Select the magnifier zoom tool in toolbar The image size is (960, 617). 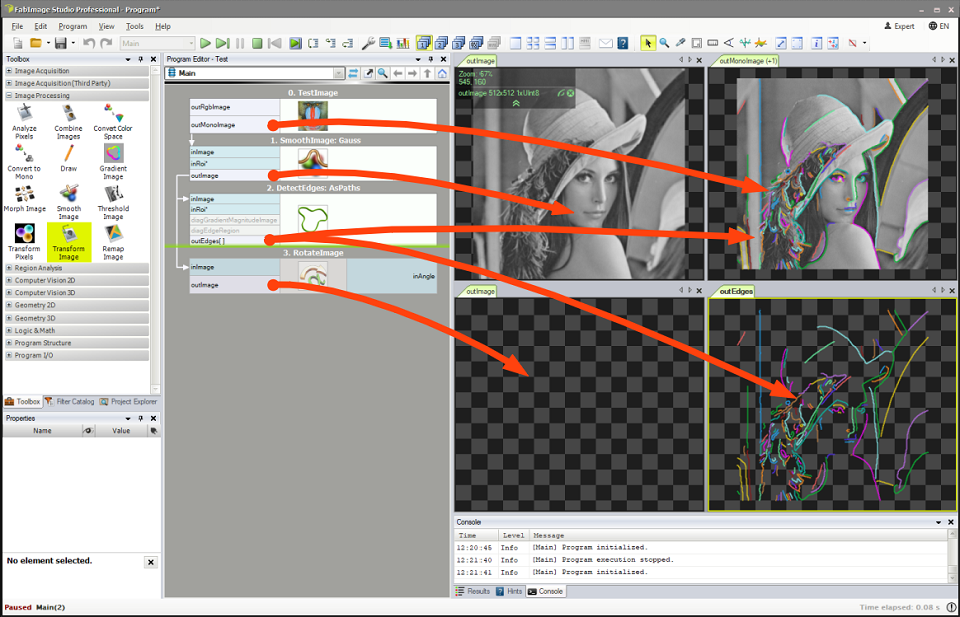664,43
